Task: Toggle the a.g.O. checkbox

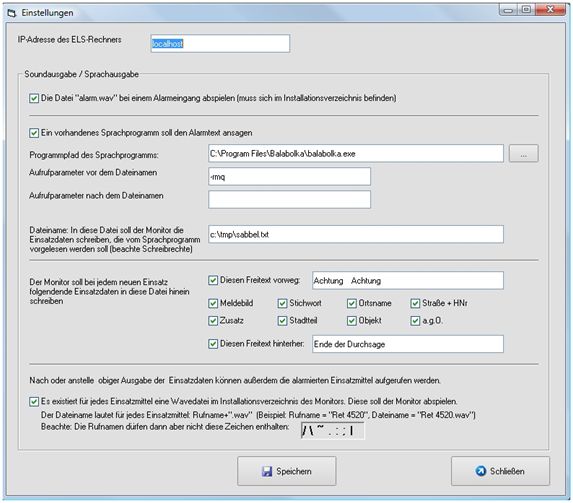Action: coord(415,321)
